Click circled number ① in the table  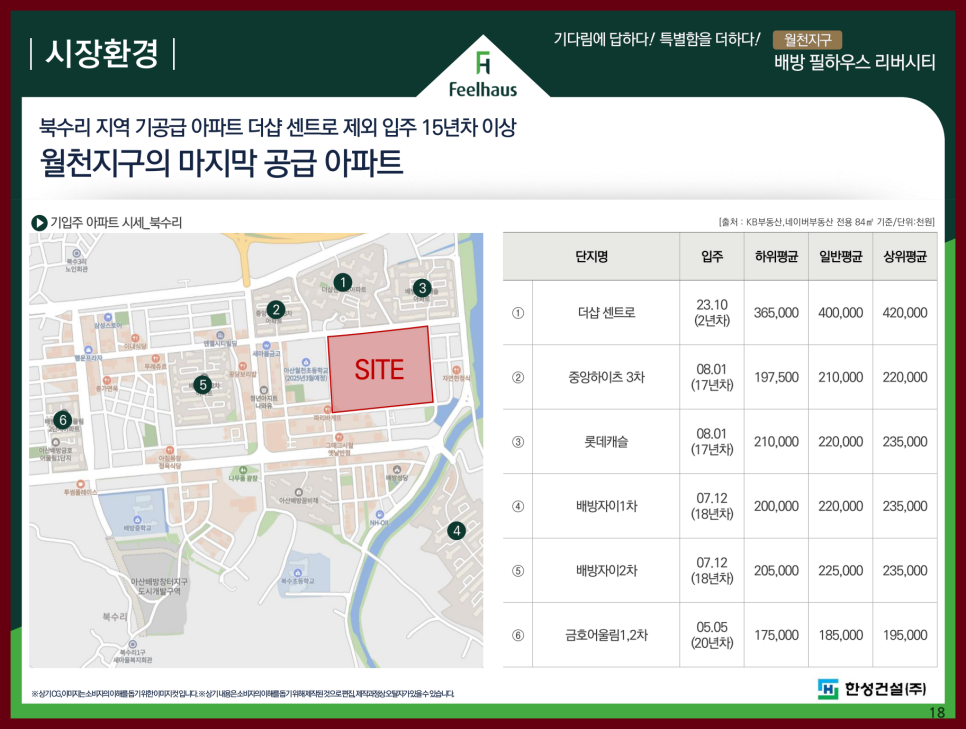(518, 313)
